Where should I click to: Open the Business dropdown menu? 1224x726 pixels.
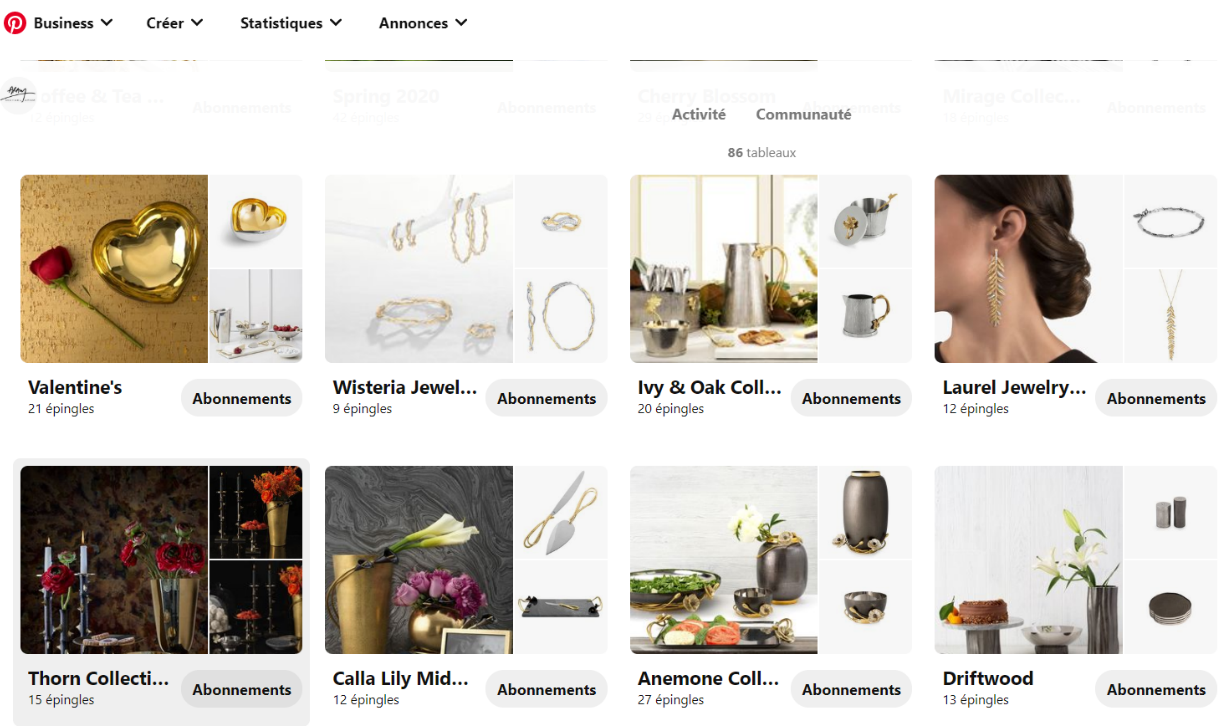[73, 22]
